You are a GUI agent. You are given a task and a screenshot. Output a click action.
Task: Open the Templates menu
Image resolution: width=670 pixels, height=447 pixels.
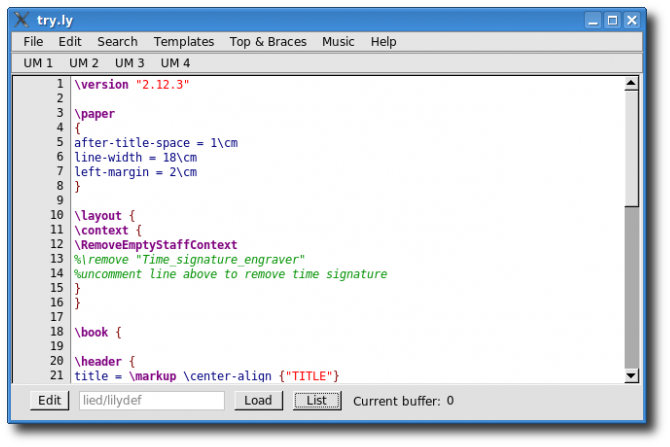point(184,41)
